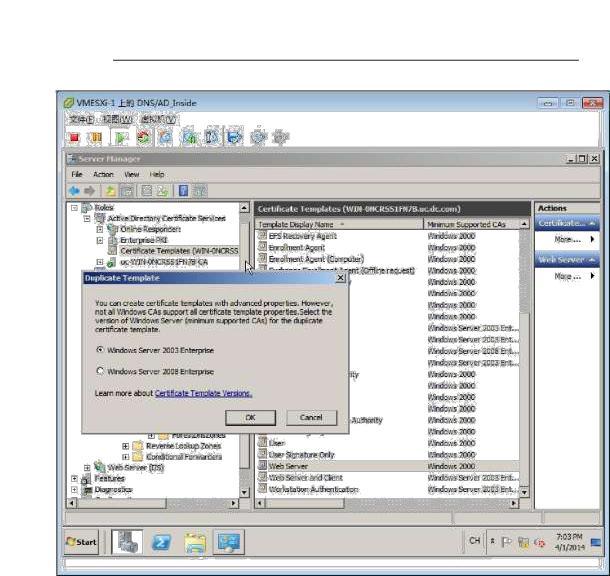Expand the Diagnostics tree node
This screenshot has height=576, width=610.
[74, 489]
